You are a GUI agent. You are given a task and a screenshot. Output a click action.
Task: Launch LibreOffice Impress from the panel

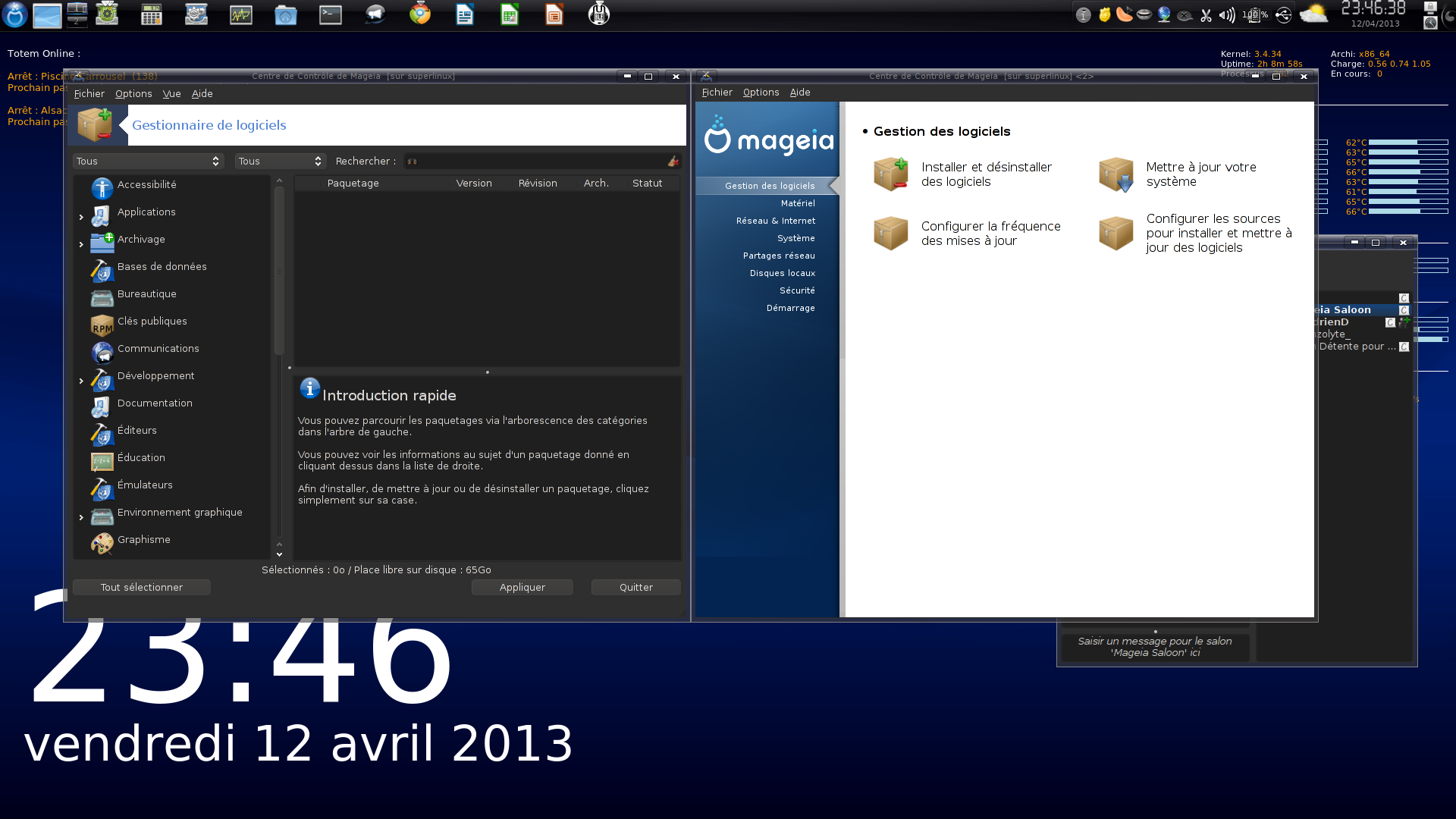point(554,14)
